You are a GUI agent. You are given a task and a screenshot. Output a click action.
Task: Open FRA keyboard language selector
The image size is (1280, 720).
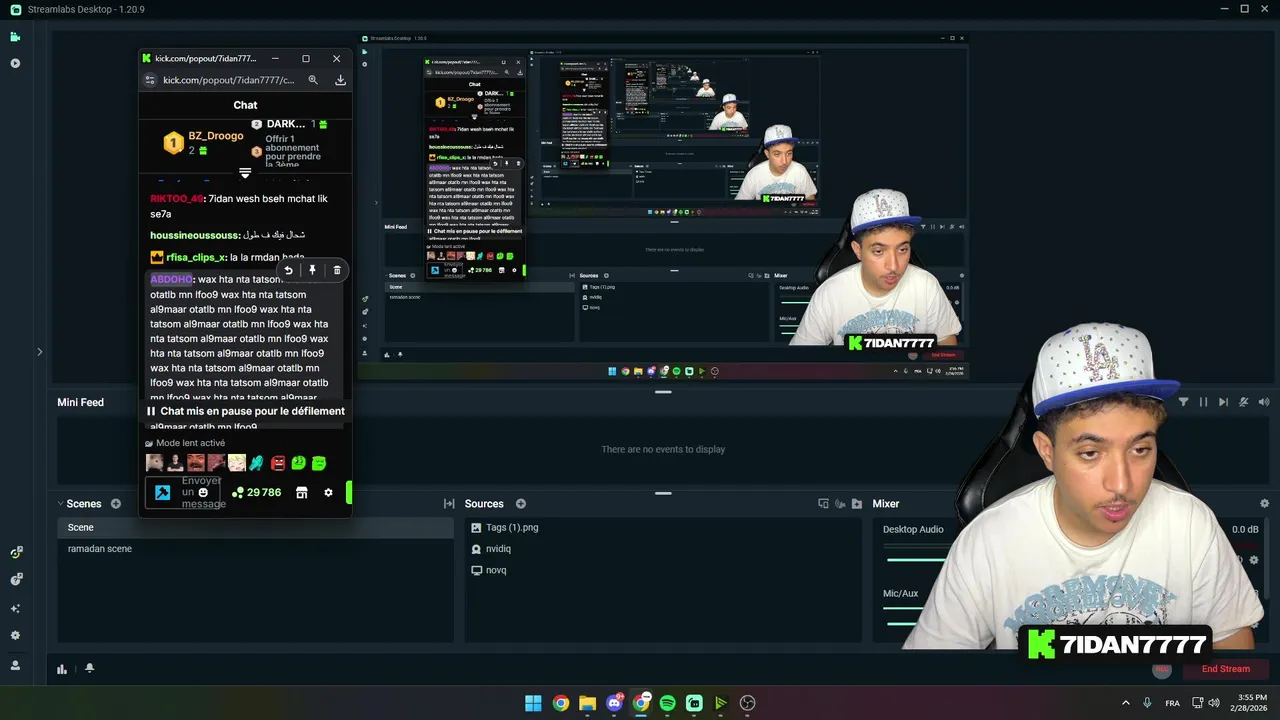1172,703
